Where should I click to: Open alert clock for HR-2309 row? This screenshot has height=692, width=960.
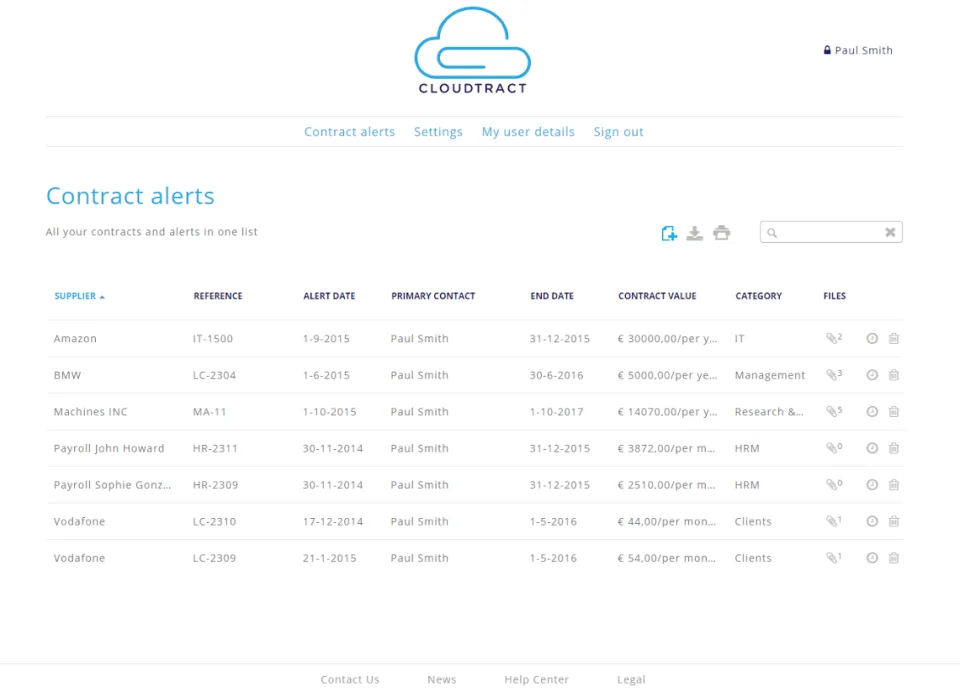pos(872,484)
